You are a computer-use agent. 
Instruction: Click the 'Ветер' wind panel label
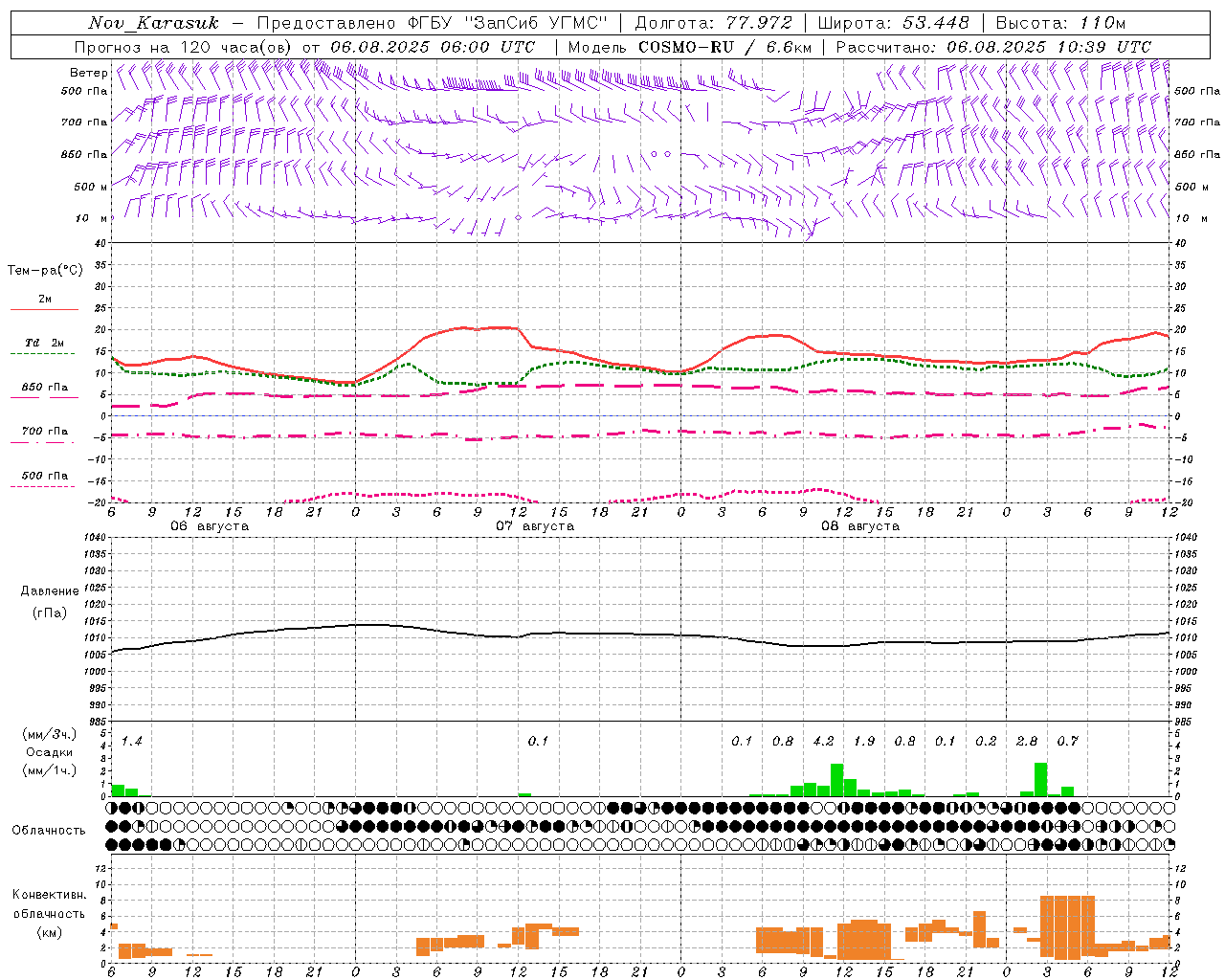point(88,73)
